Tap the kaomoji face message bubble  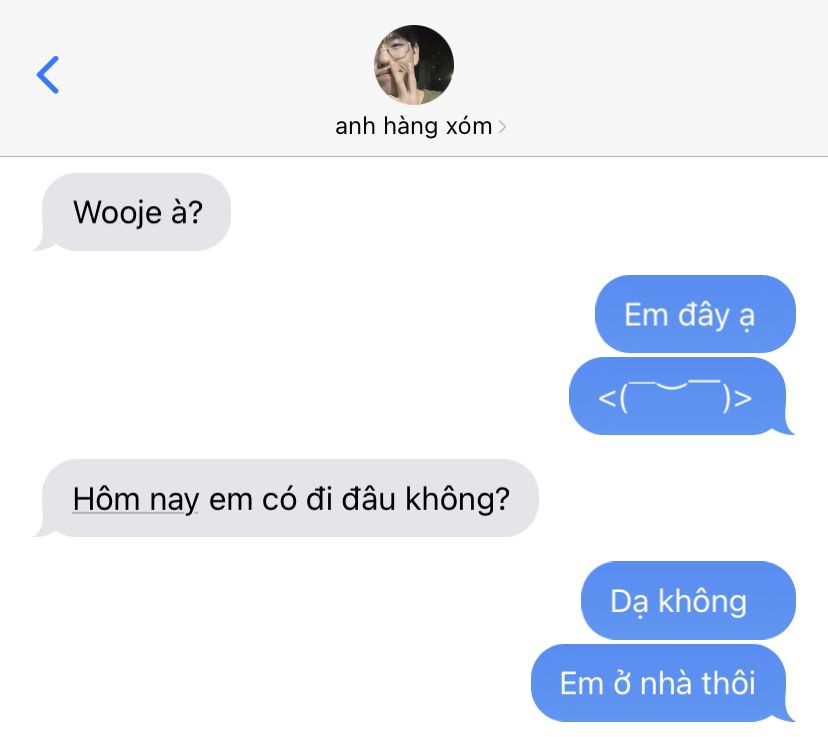[x=681, y=396]
